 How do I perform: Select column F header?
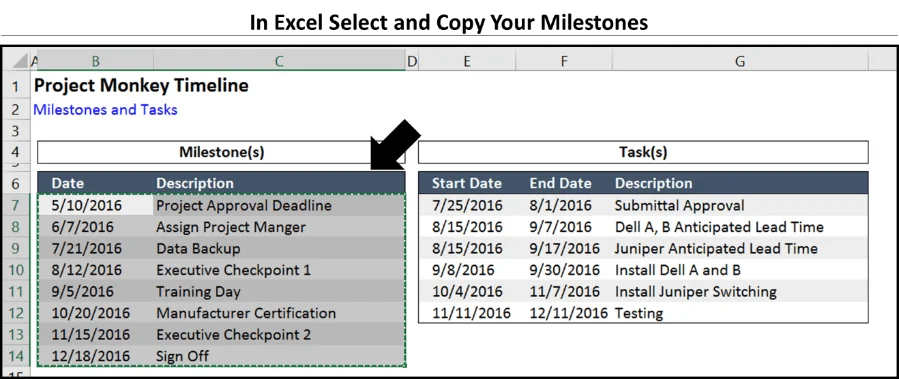pos(564,61)
